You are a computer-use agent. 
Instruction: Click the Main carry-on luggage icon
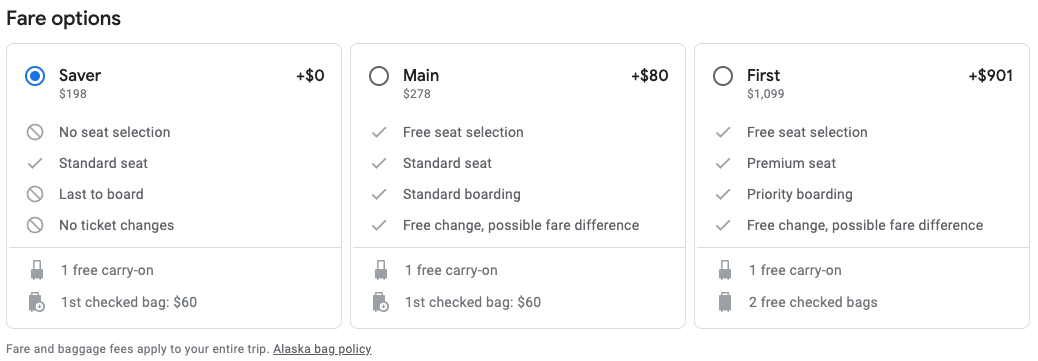(381, 270)
